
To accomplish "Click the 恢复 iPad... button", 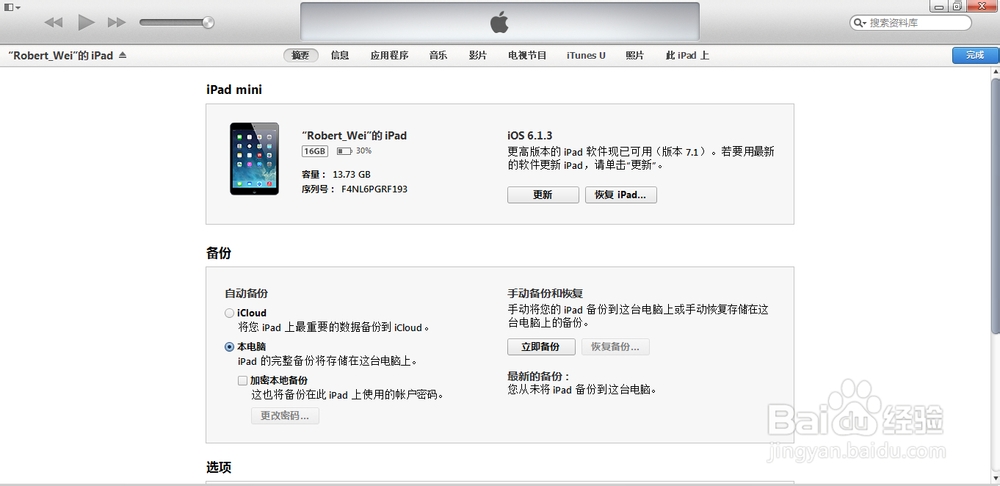I will tap(621, 195).
